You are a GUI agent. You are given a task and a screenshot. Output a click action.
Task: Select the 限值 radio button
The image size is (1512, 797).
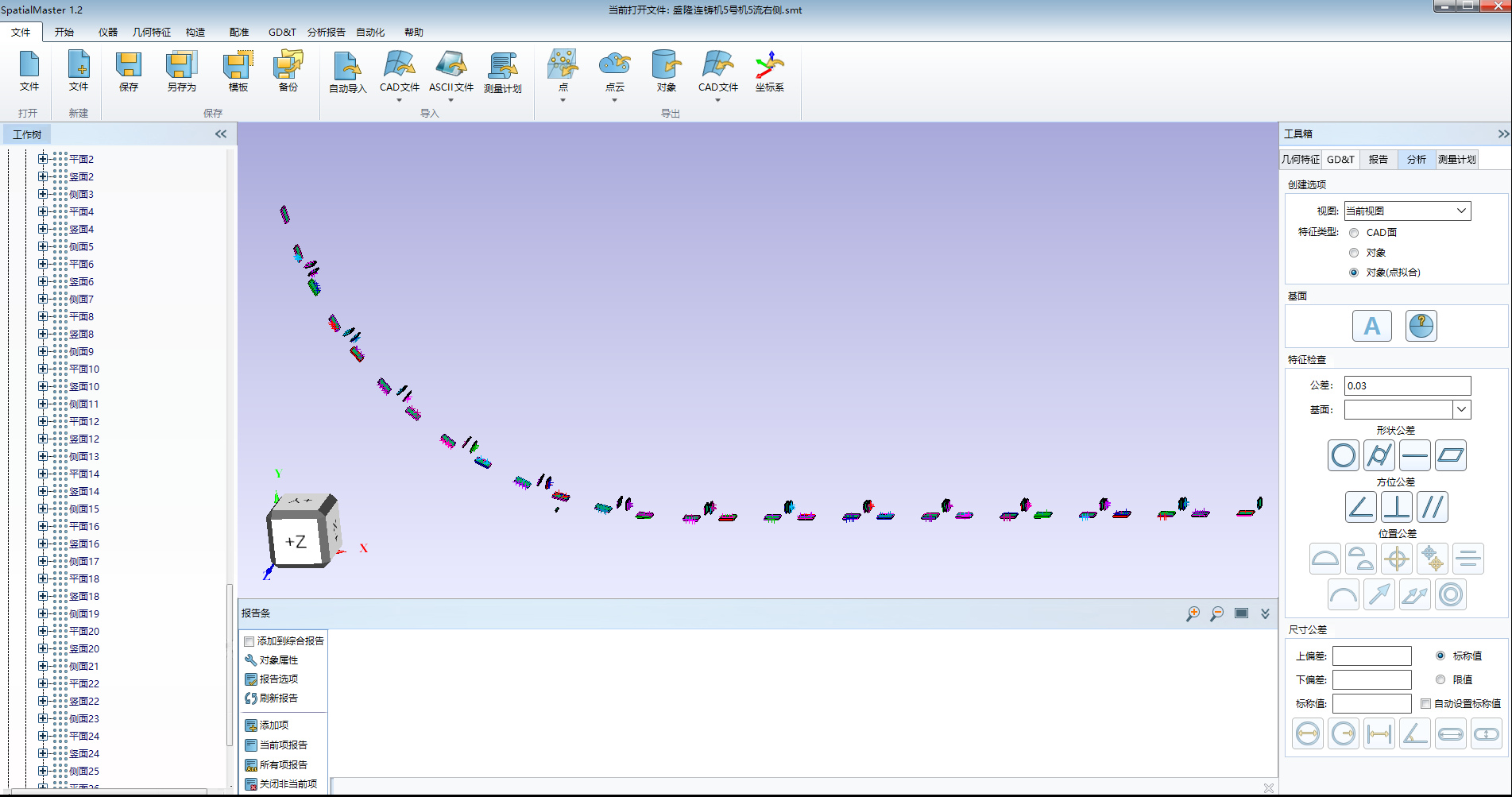[x=1440, y=680]
